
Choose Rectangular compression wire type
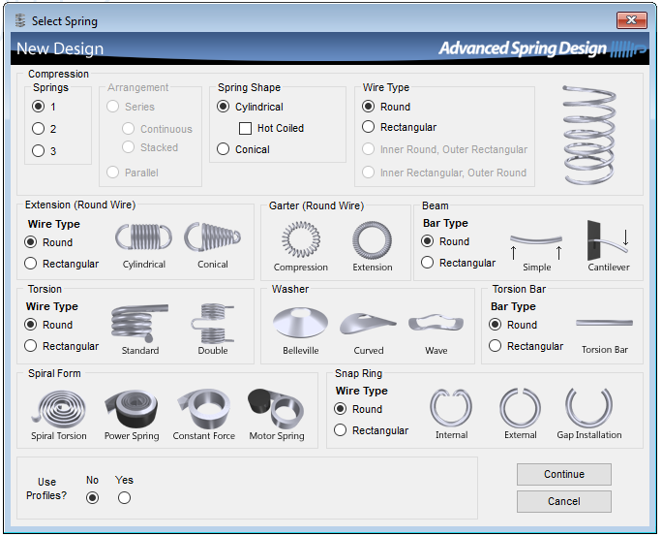point(368,127)
